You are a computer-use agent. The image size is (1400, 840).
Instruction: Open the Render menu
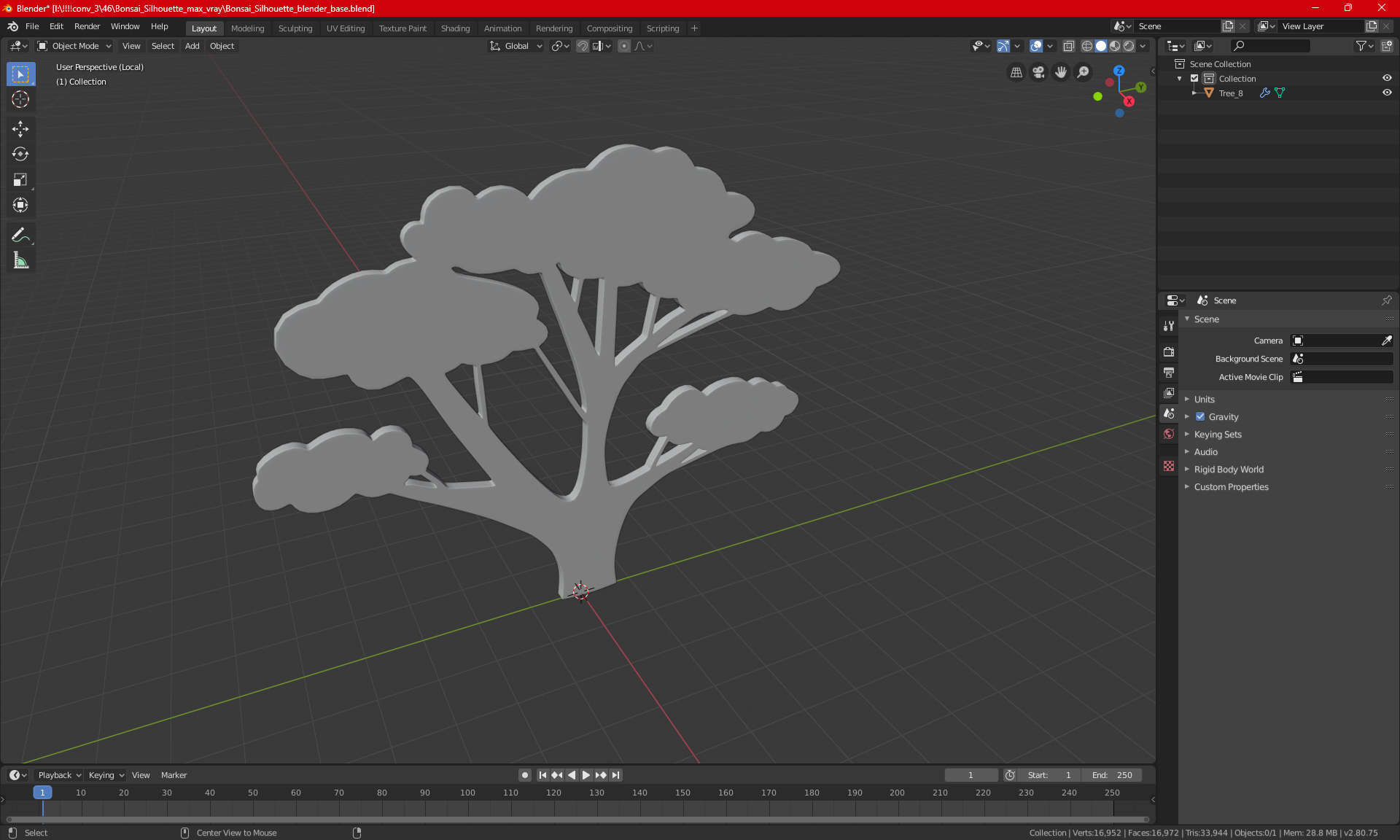87,26
